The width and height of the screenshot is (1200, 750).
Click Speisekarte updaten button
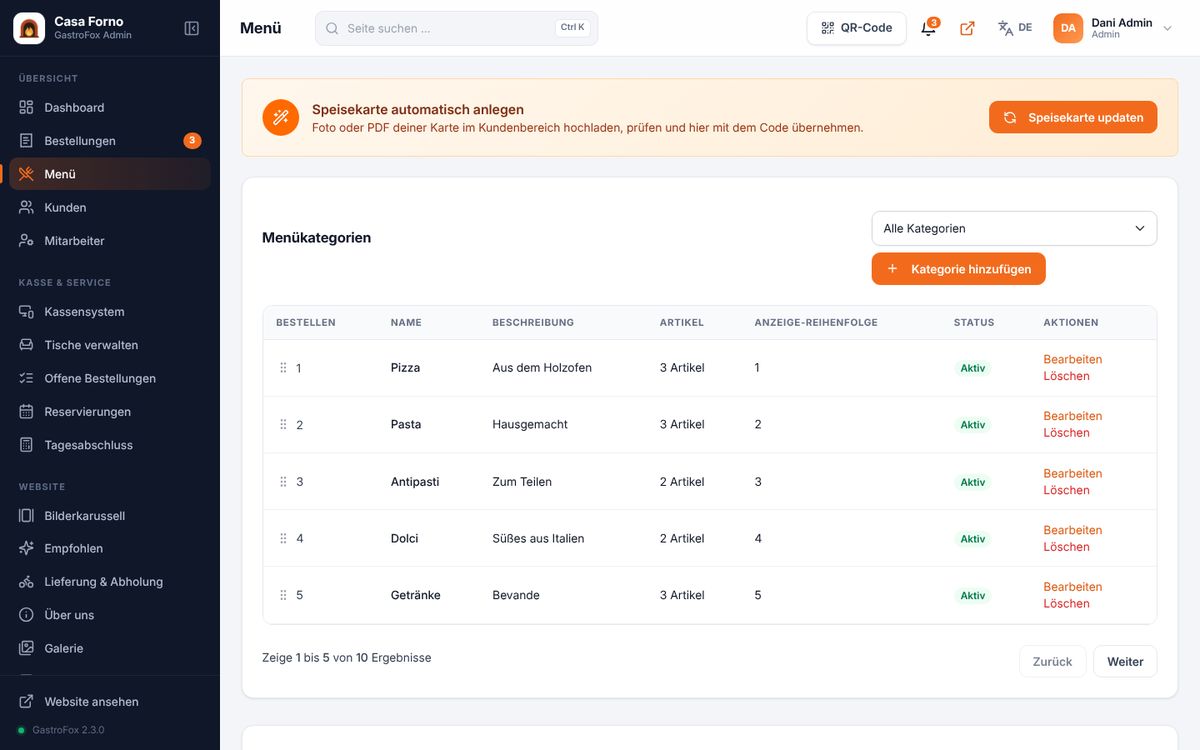pos(1073,117)
